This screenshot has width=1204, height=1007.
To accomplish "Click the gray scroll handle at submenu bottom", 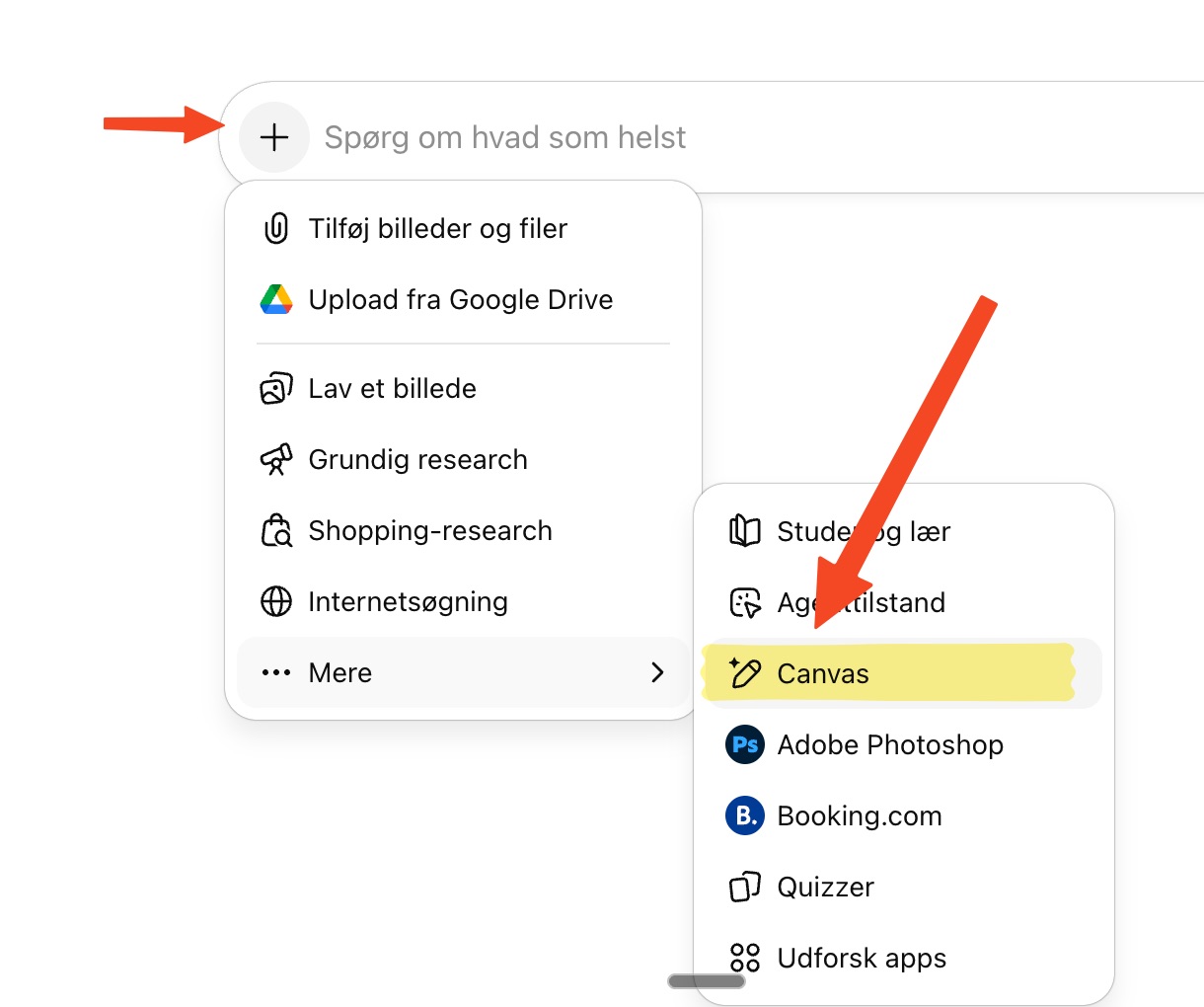I will pos(707,981).
